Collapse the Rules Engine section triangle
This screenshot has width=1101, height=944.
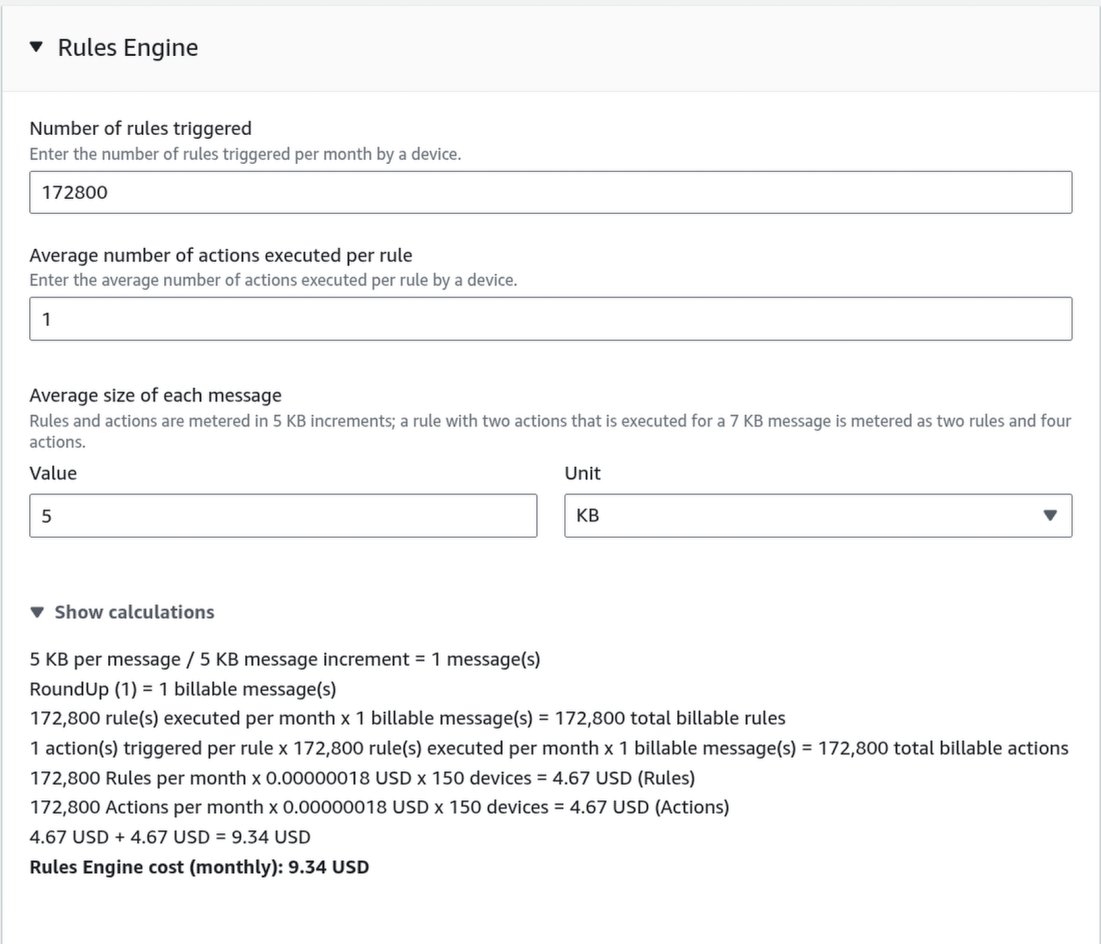click(x=37, y=48)
